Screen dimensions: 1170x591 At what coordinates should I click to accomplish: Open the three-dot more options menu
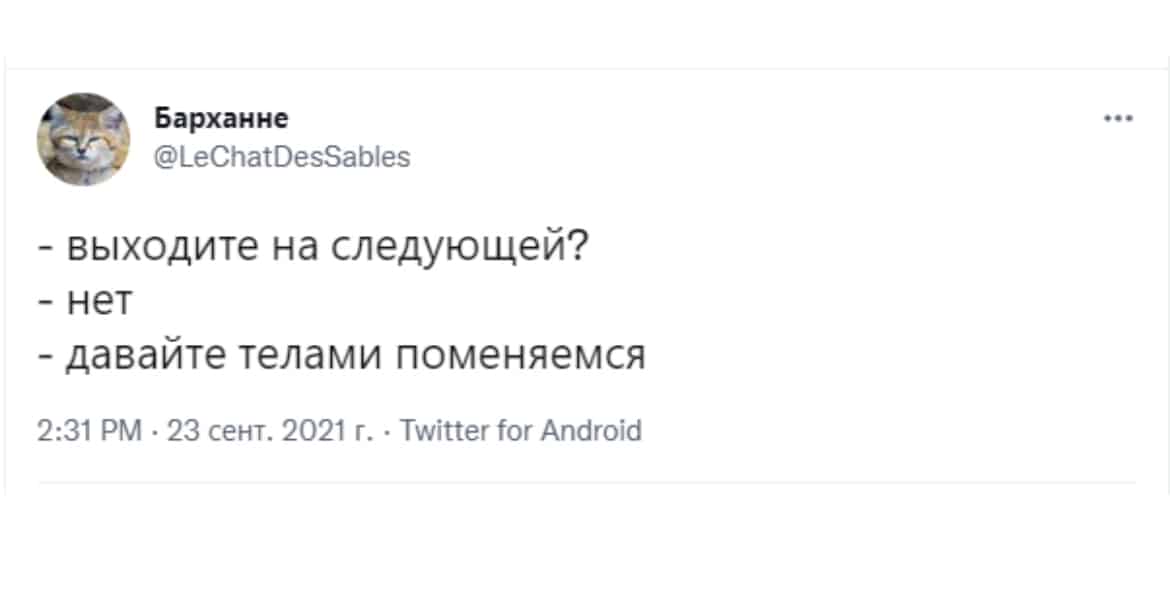[x=1119, y=118]
